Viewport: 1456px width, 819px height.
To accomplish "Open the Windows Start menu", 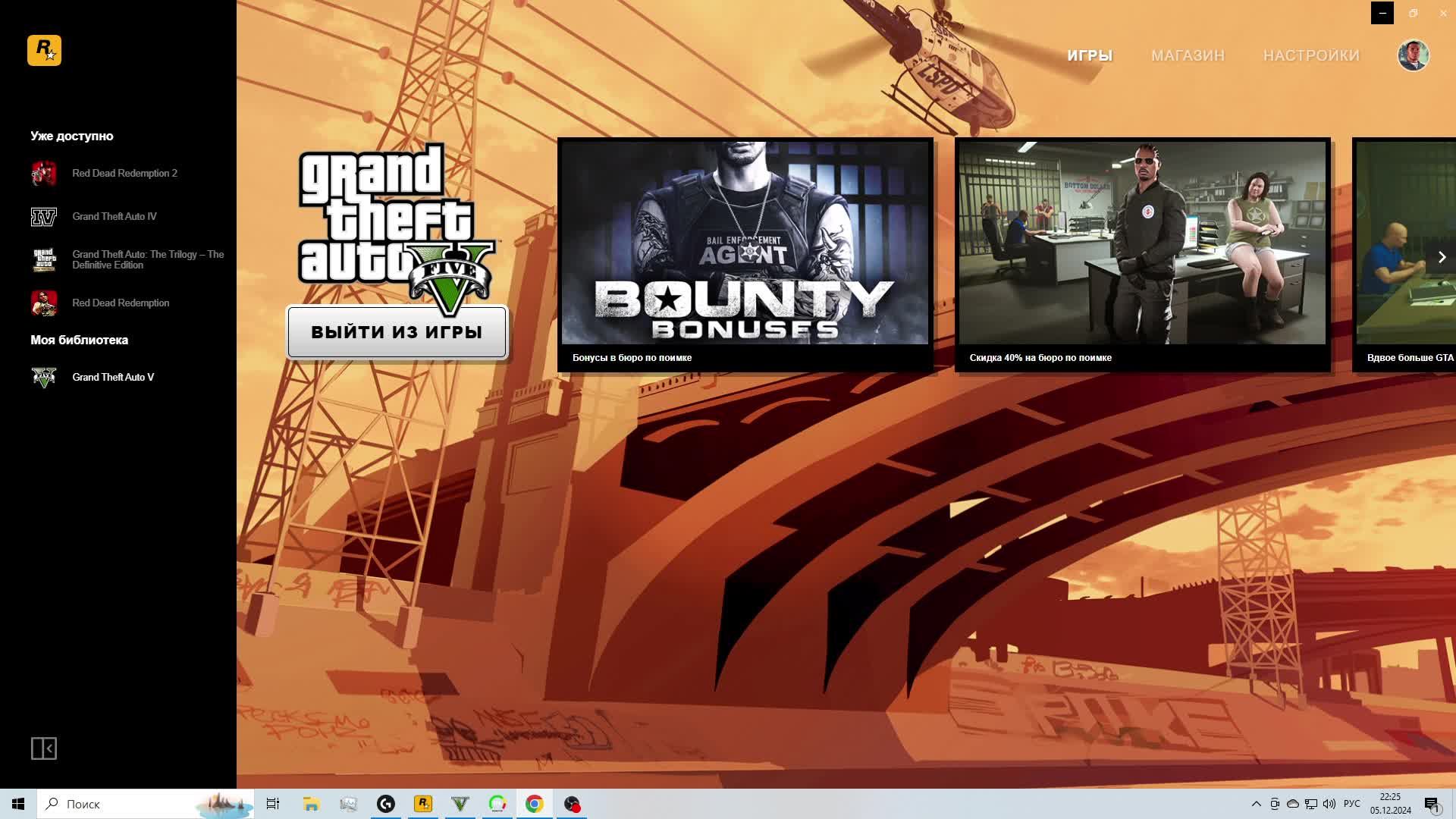I will (x=18, y=804).
